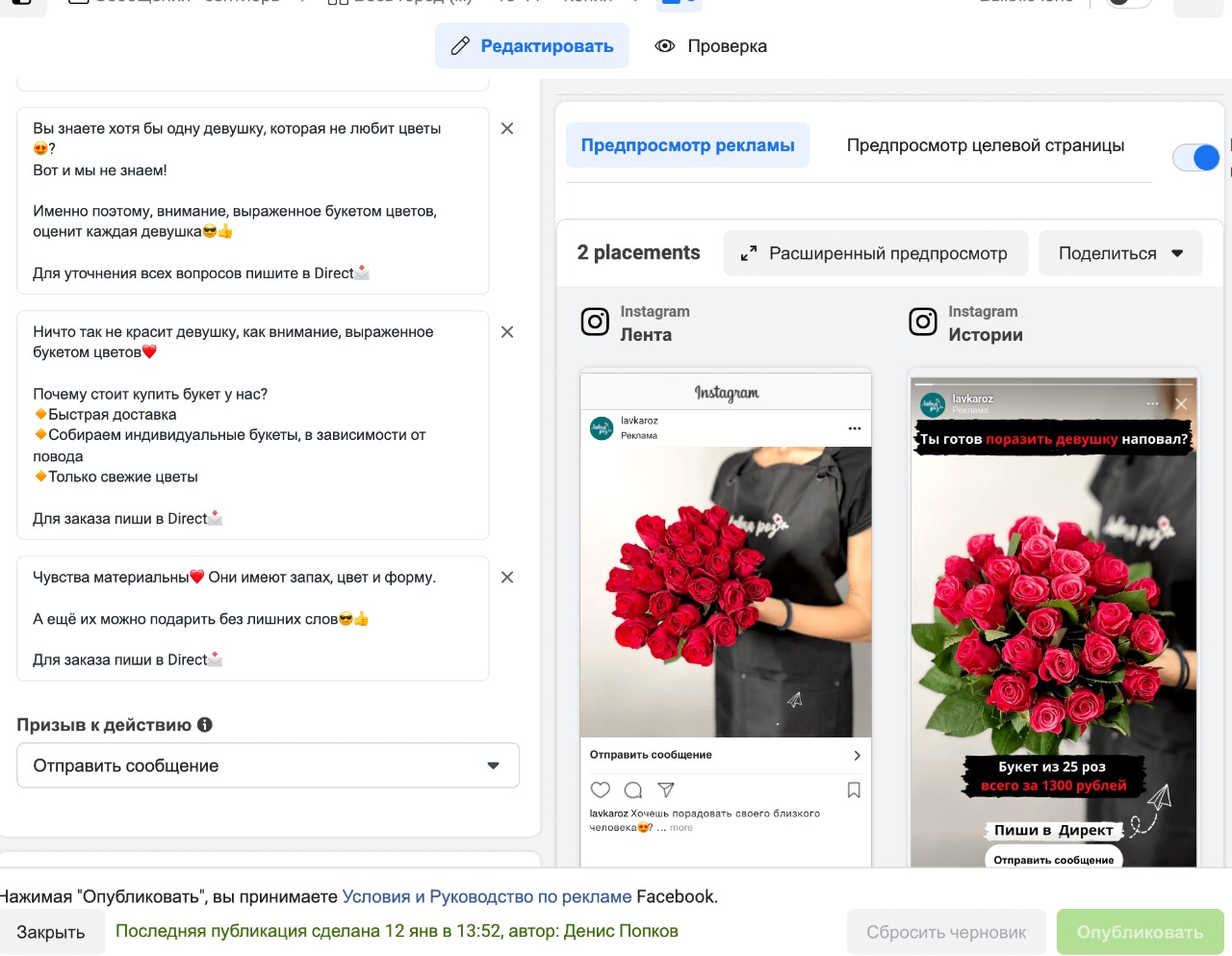Switch to the "Проверка" tab

(x=710, y=46)
